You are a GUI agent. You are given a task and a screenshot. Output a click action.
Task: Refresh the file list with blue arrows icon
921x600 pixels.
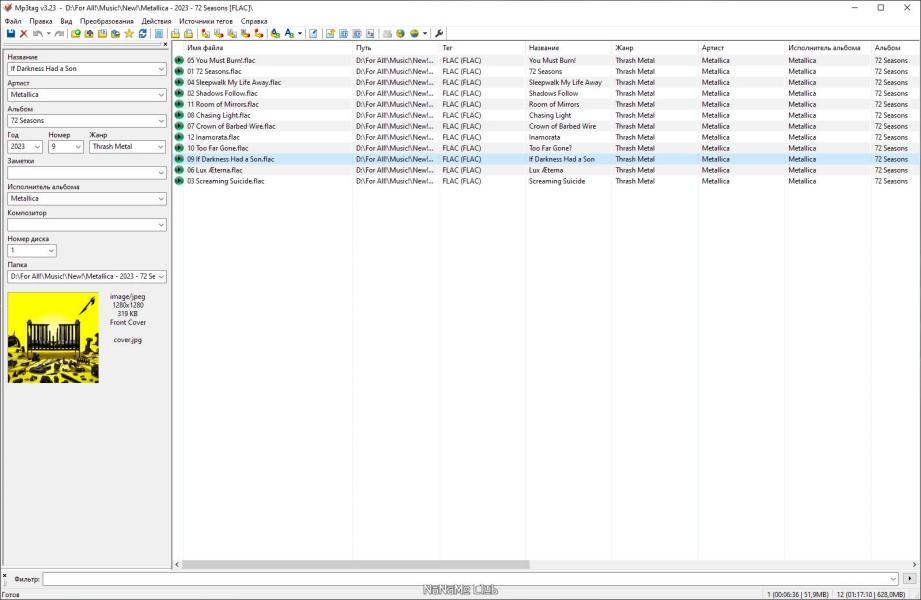point(143,33)
